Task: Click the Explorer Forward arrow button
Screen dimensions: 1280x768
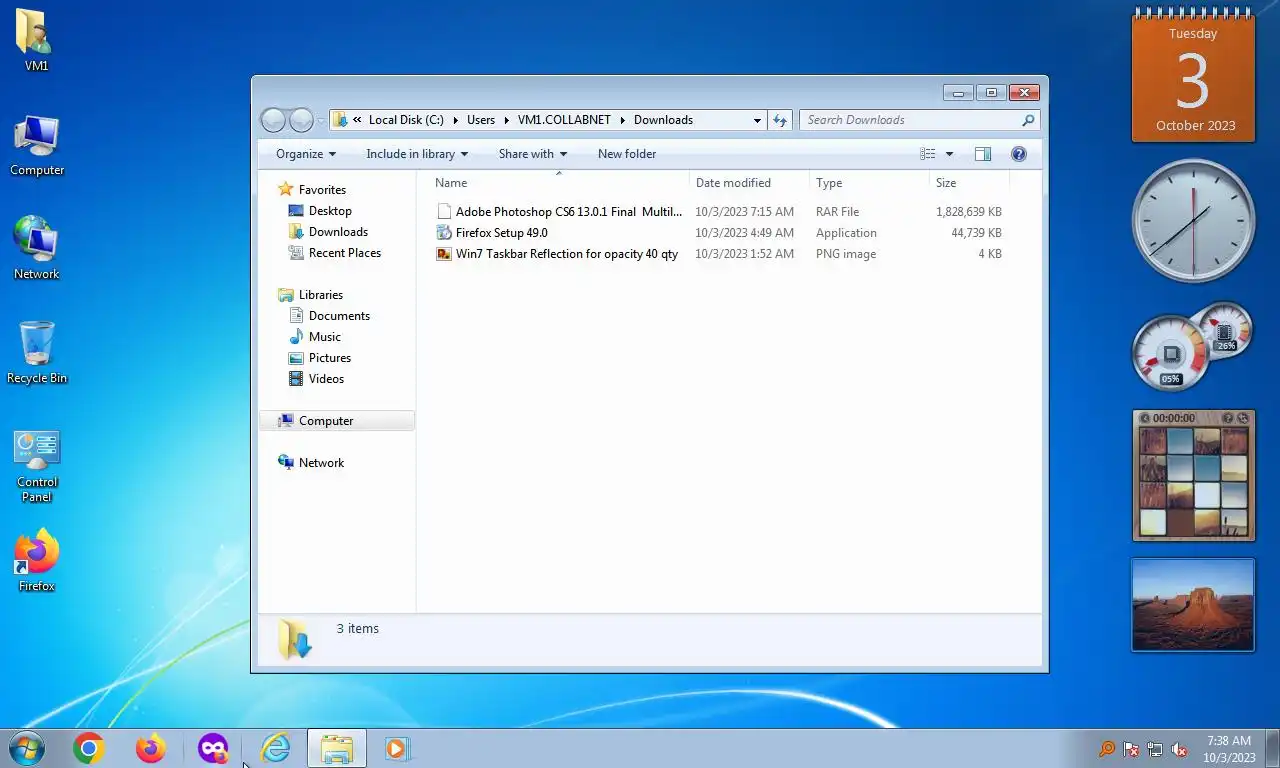Action: [301, 120]
